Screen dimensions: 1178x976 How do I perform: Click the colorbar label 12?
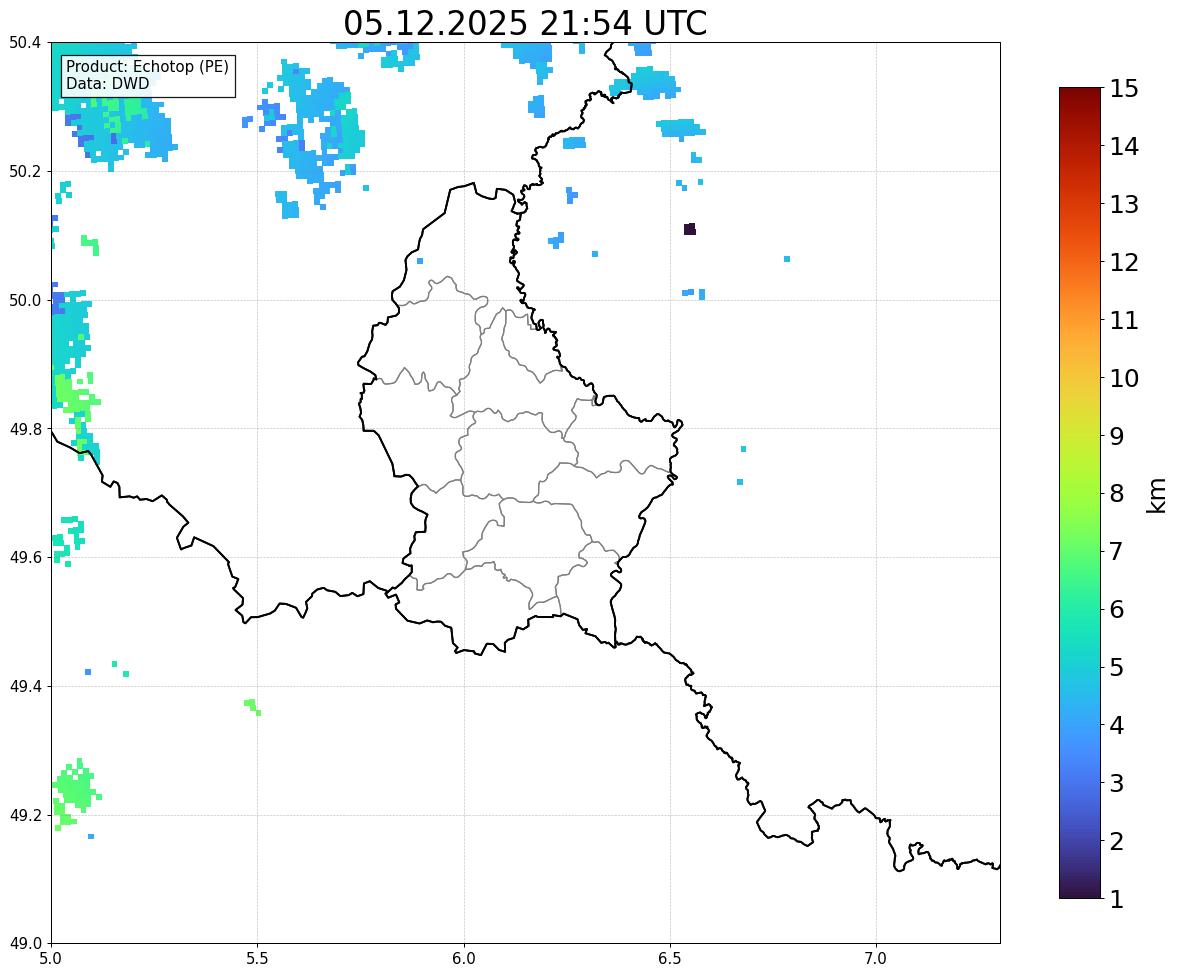(x=1124, y=262)
